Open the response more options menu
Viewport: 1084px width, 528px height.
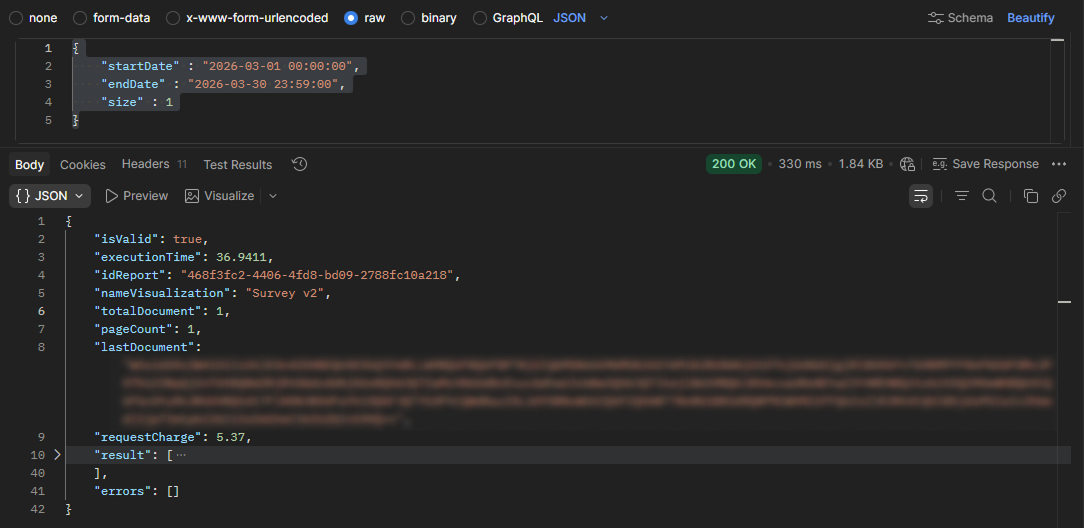pos(1058,164)
